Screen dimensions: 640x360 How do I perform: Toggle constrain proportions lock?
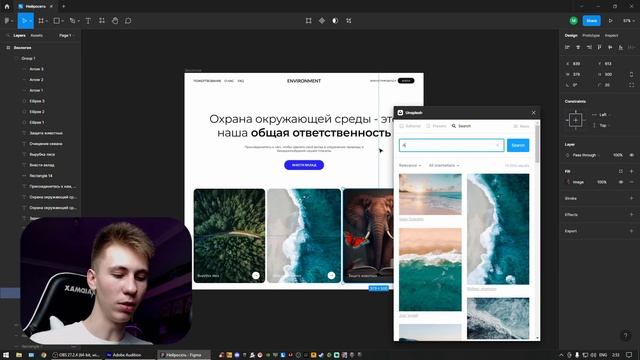(x=631, y=74)
